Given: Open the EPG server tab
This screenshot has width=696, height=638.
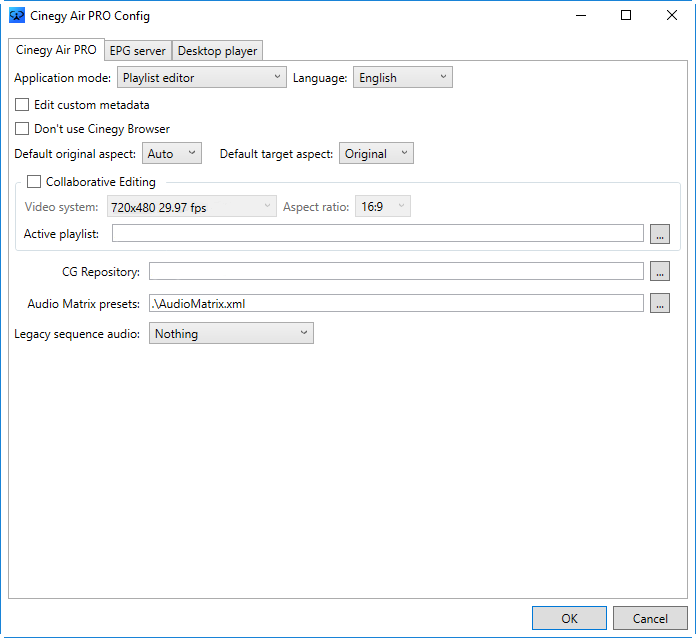Looking at the screenshot, I should [x=138, y=51].
